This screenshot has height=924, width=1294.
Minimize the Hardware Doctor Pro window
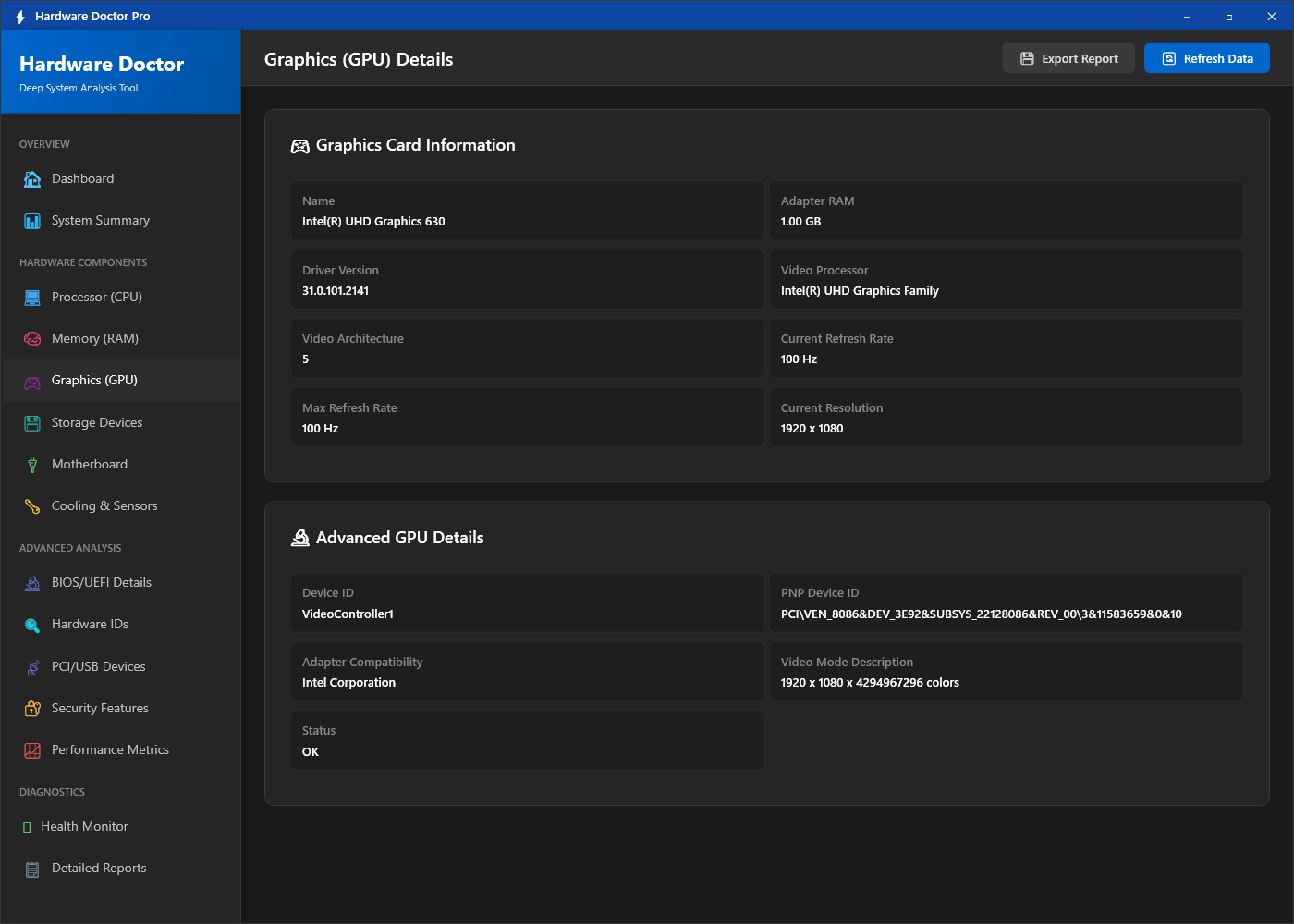[x=1187, y=17]
